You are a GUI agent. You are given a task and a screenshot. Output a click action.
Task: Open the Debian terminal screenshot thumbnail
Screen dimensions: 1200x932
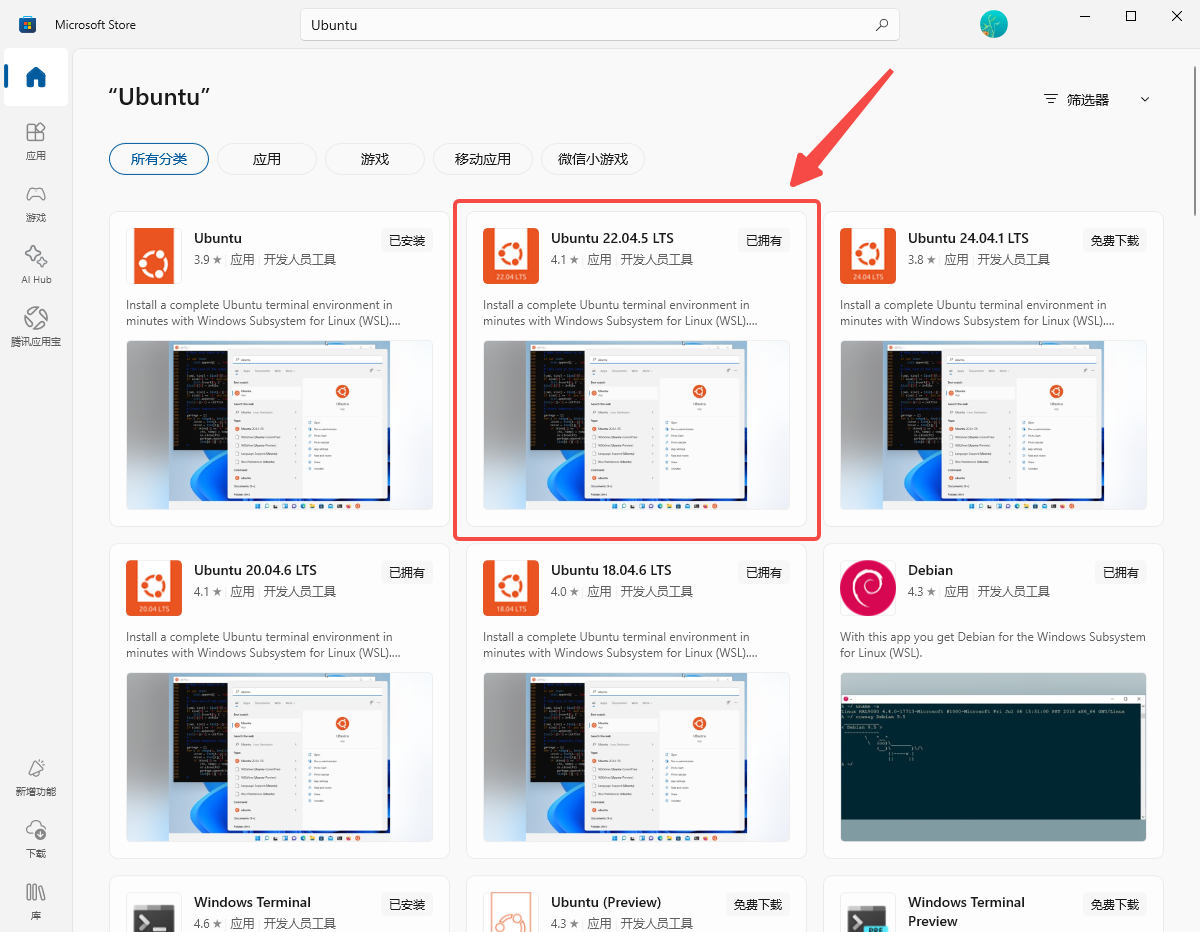pyautogui.click(x=993, y=757)
